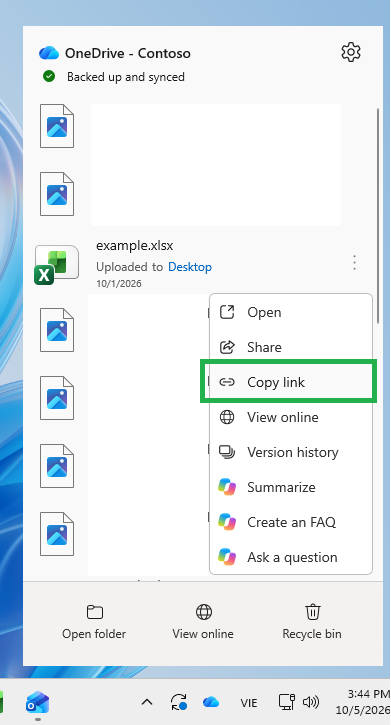Choose Open from the context menu

(291, 313)
